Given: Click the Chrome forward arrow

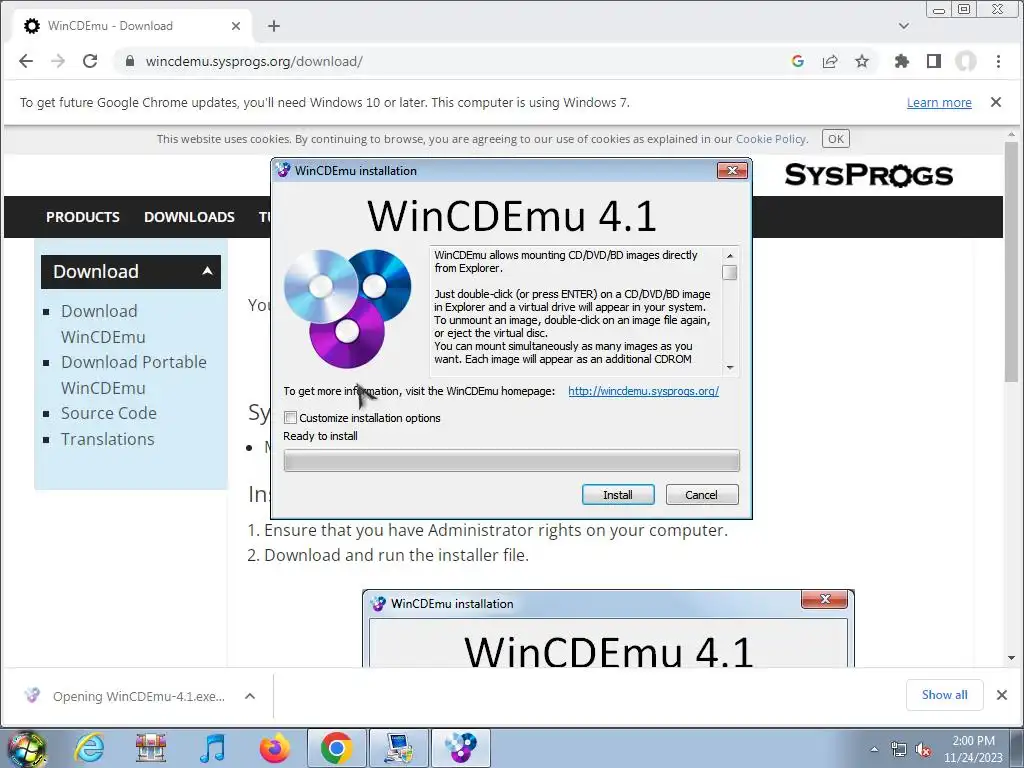Looking at the screenshot, I should [58, 61].
